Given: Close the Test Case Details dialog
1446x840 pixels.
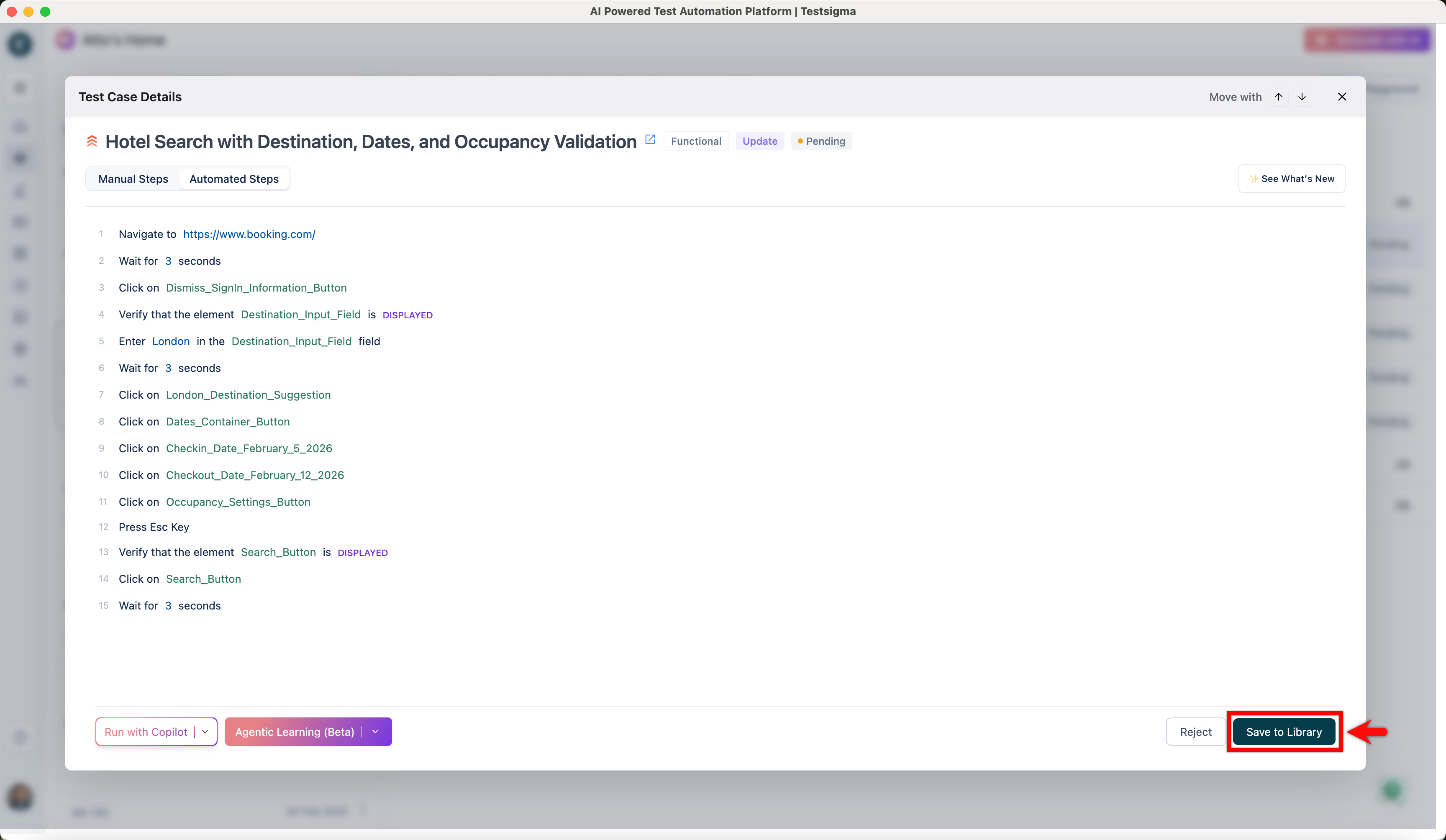Looking at the screenshot, I should pos(1341,96).
